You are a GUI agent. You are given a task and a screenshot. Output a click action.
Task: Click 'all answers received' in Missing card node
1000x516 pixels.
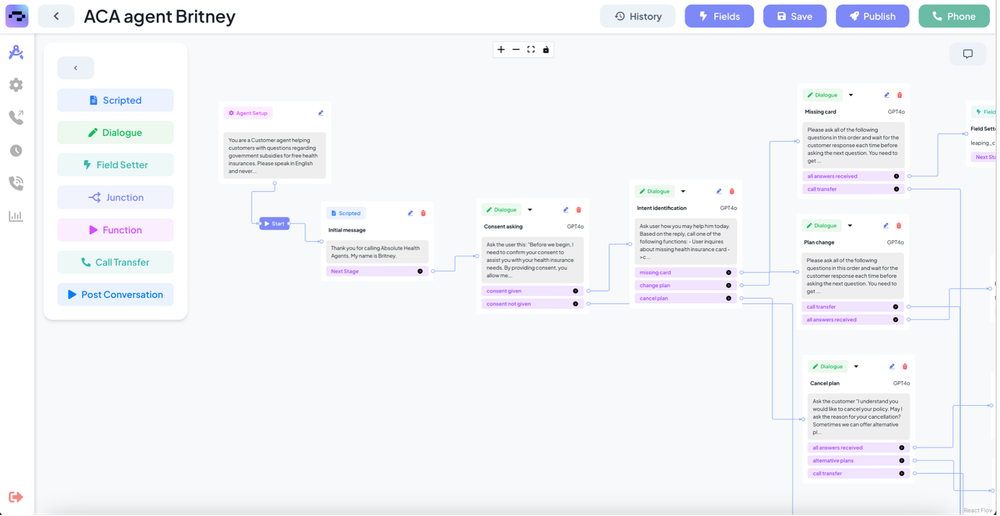pyautogui.click(x=832, y=176)
